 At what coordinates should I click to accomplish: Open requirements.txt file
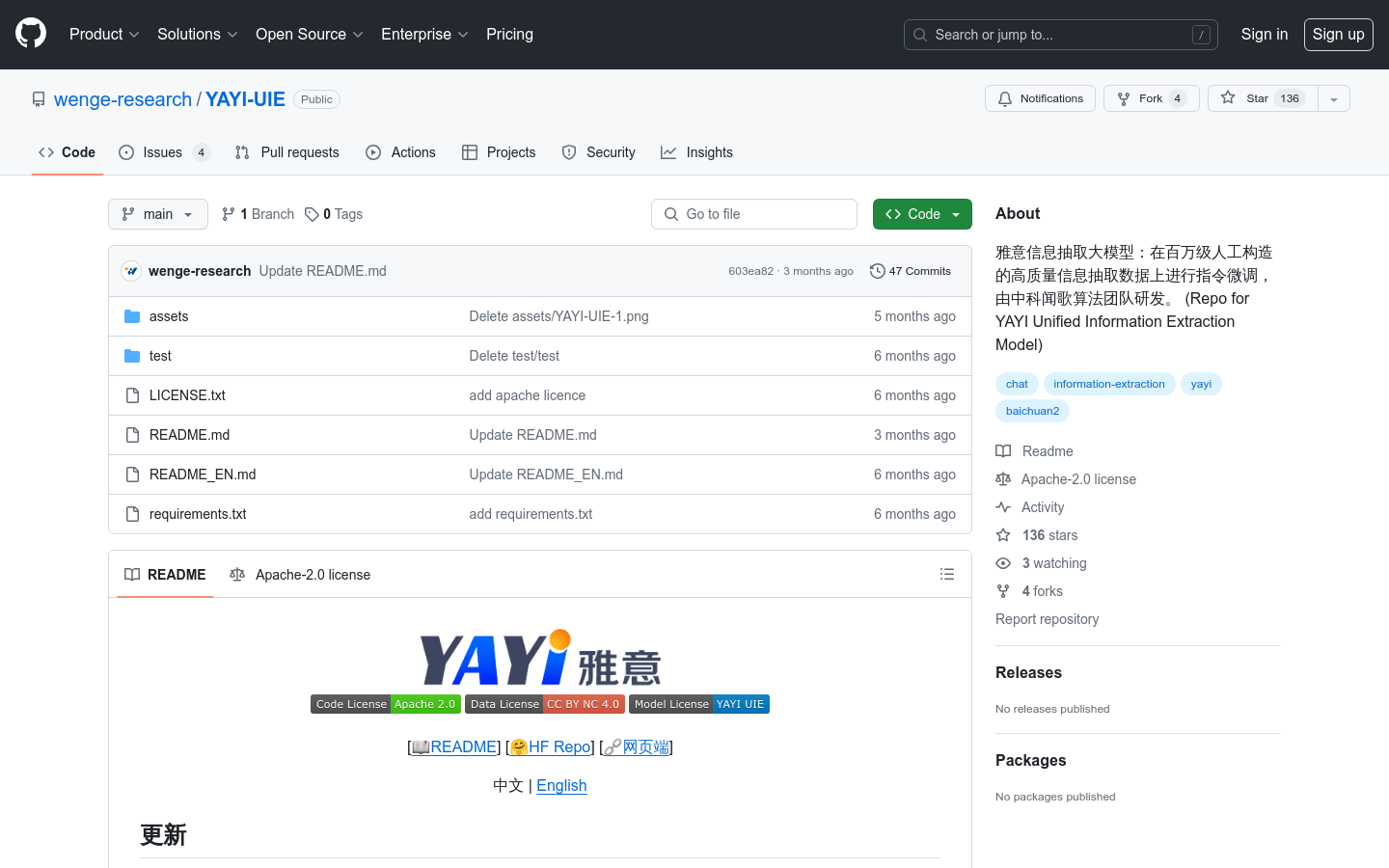tap(198, 514)
